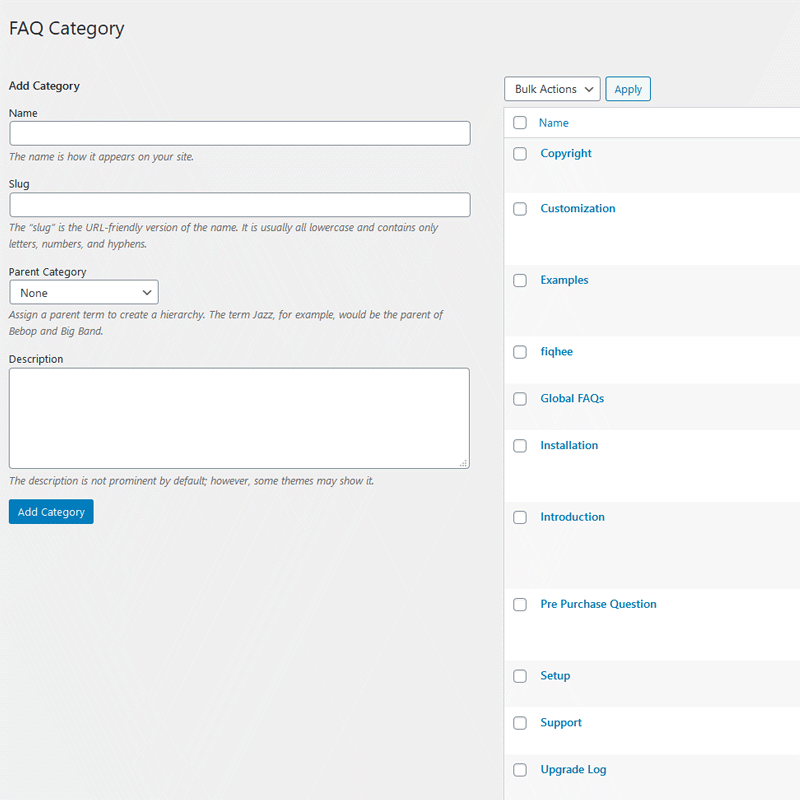Check the Examples category row
800x800 pixels.
(519, 280)
